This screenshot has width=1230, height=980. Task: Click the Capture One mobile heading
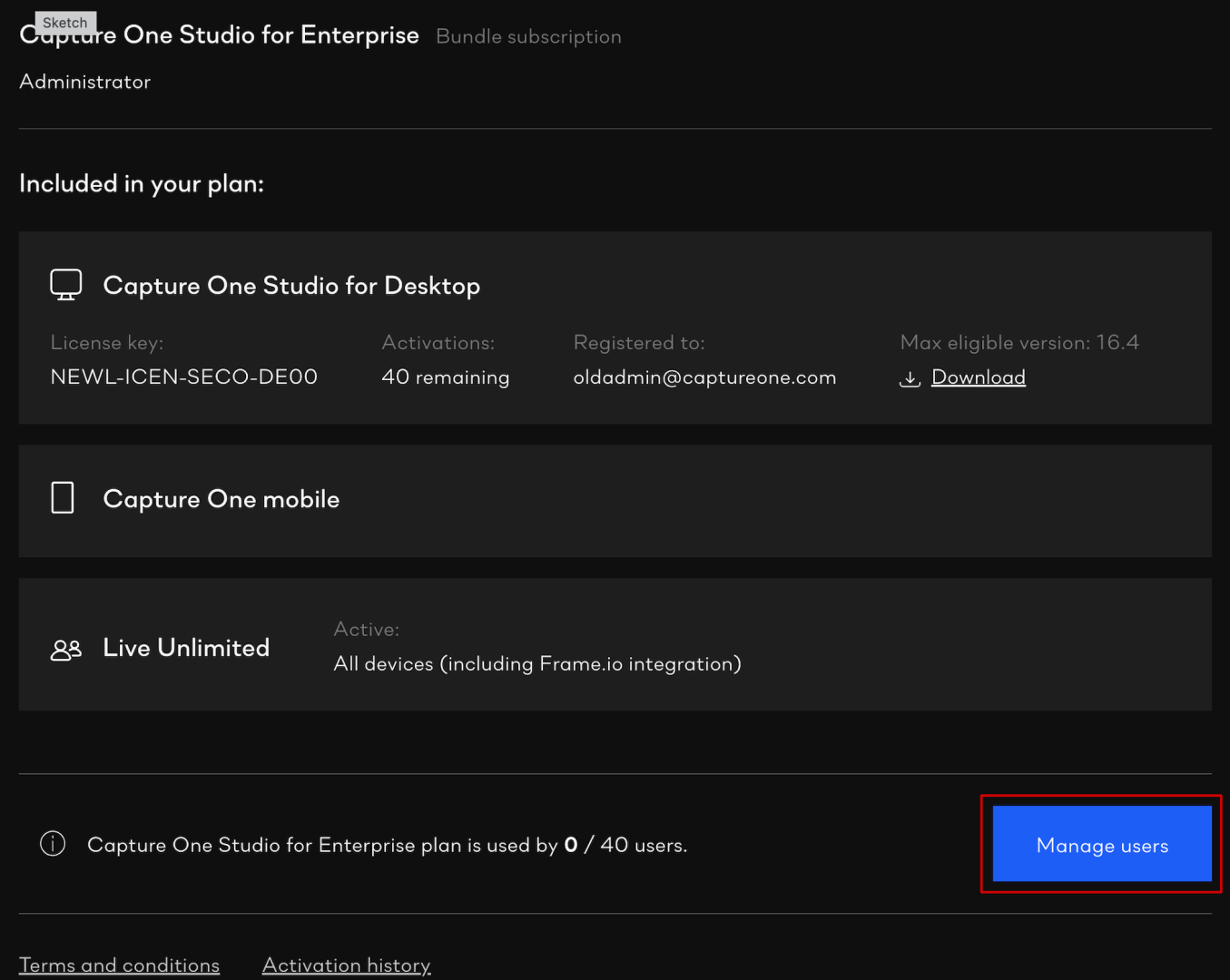coord(221,499)
